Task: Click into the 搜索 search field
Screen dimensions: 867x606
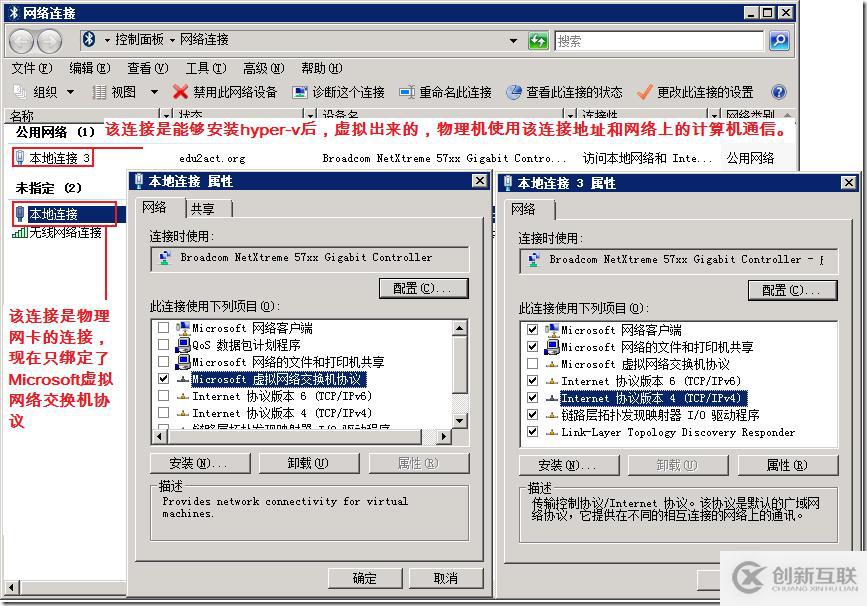Action: click(x=659, y=41)
